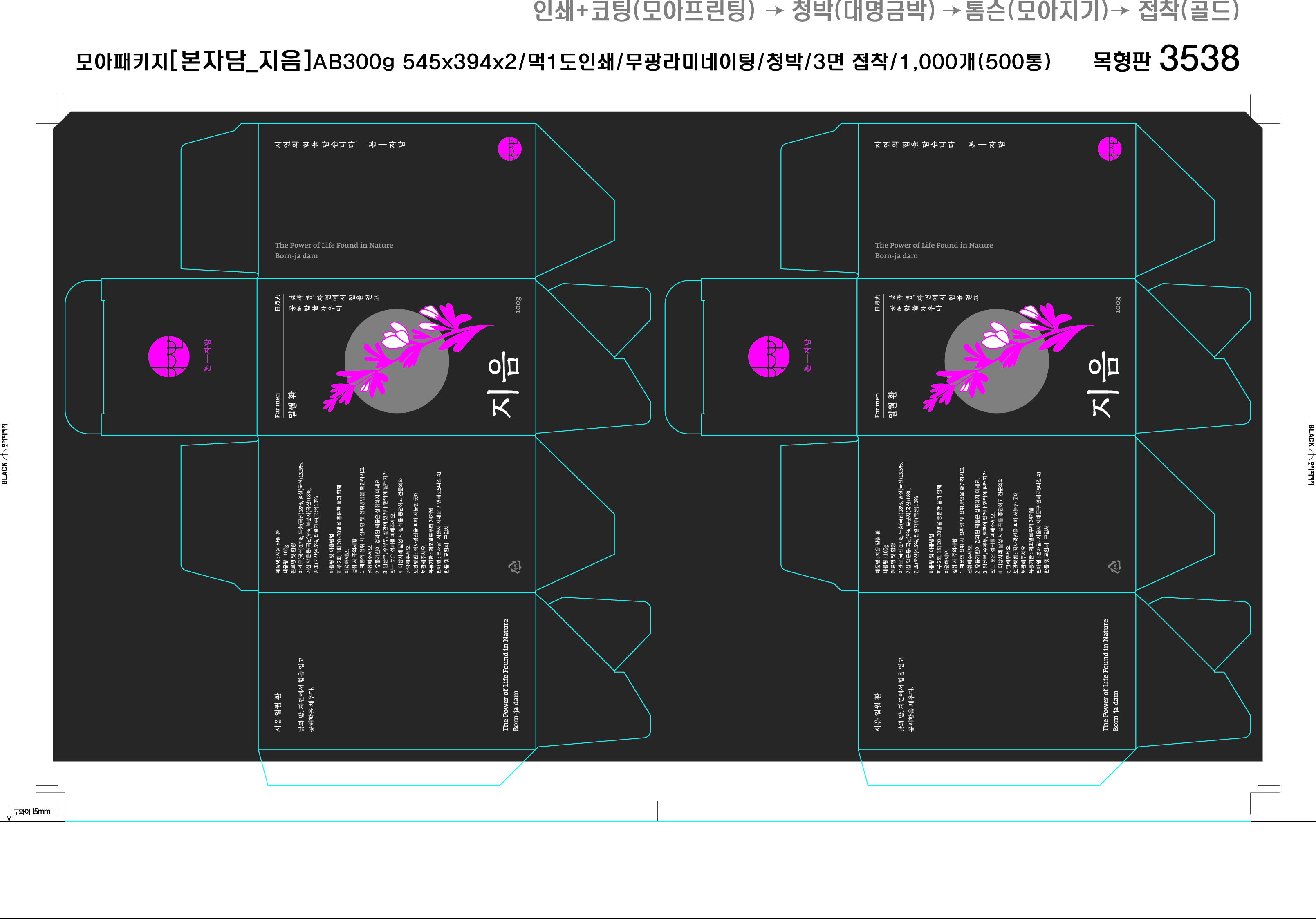Select the large magenta circle logo on left box flap
The image size is (1316, 919).
coord(168,356)
